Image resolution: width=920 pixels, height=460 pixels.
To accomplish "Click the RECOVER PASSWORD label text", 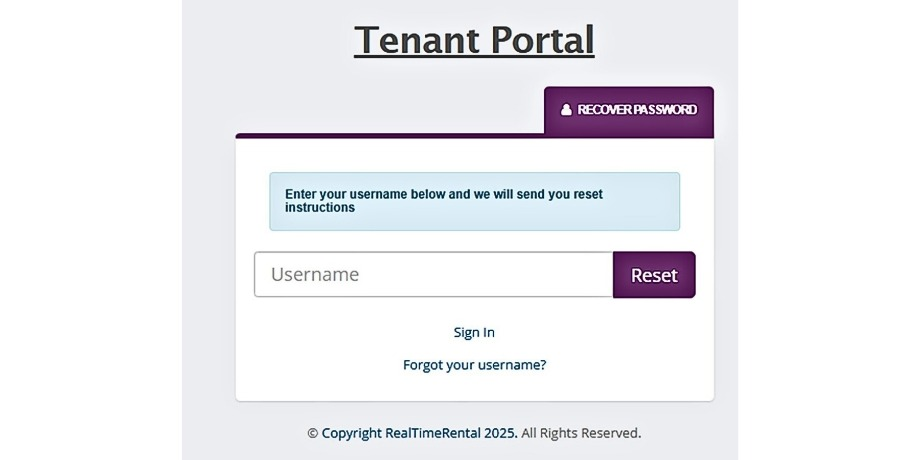I will coord(637,110).
